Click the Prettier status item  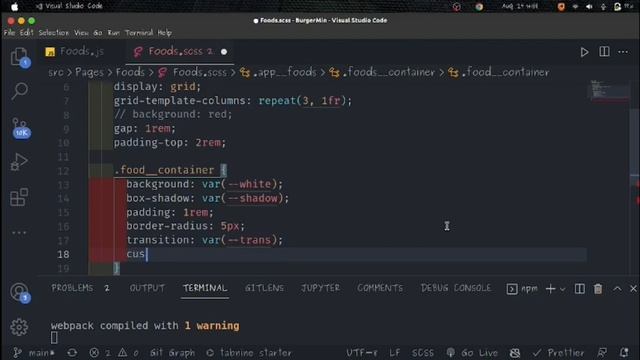(x=558, y=353)
